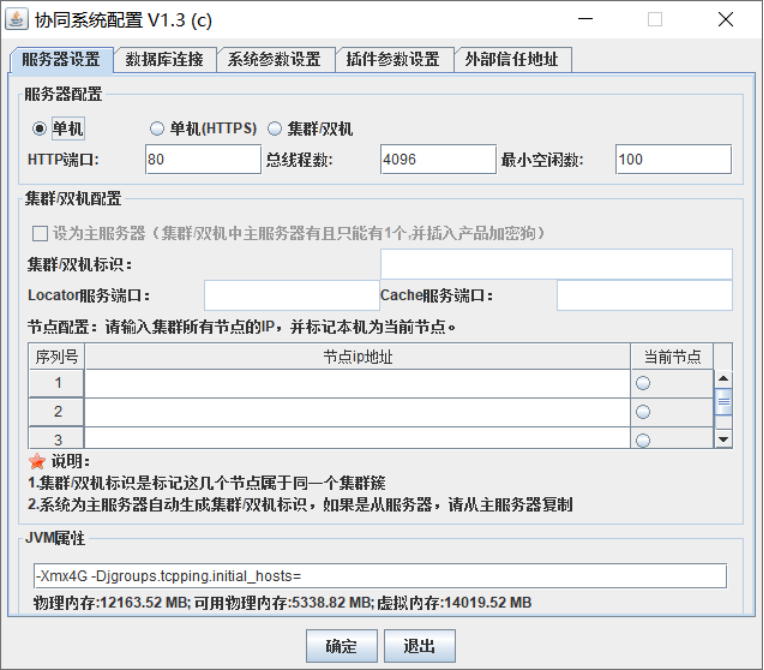Open the 系统参数设置 tab
Screen dimensions: 764x670
(275, 59)
